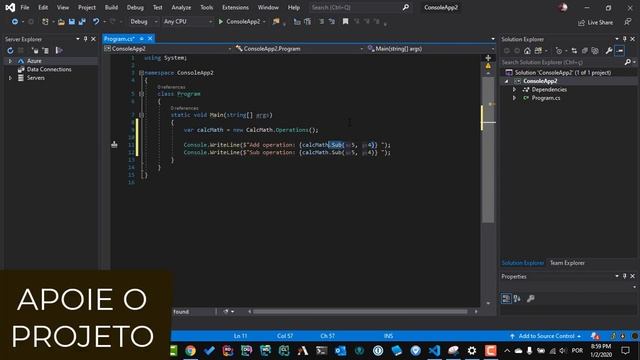Click Sync with Active Document icon
Viewport: 640px width, 360px height.
574,51
